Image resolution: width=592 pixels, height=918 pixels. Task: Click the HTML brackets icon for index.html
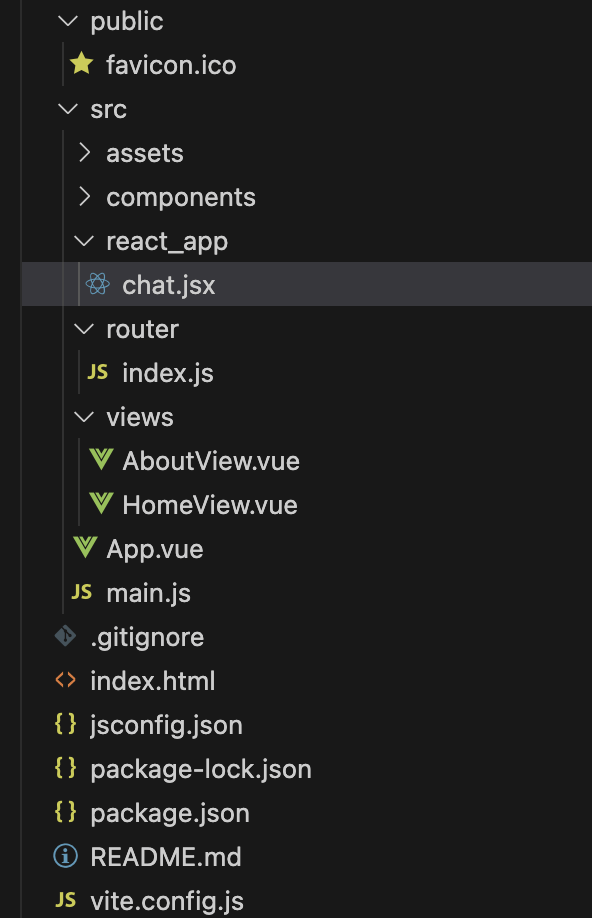point(66,680)
